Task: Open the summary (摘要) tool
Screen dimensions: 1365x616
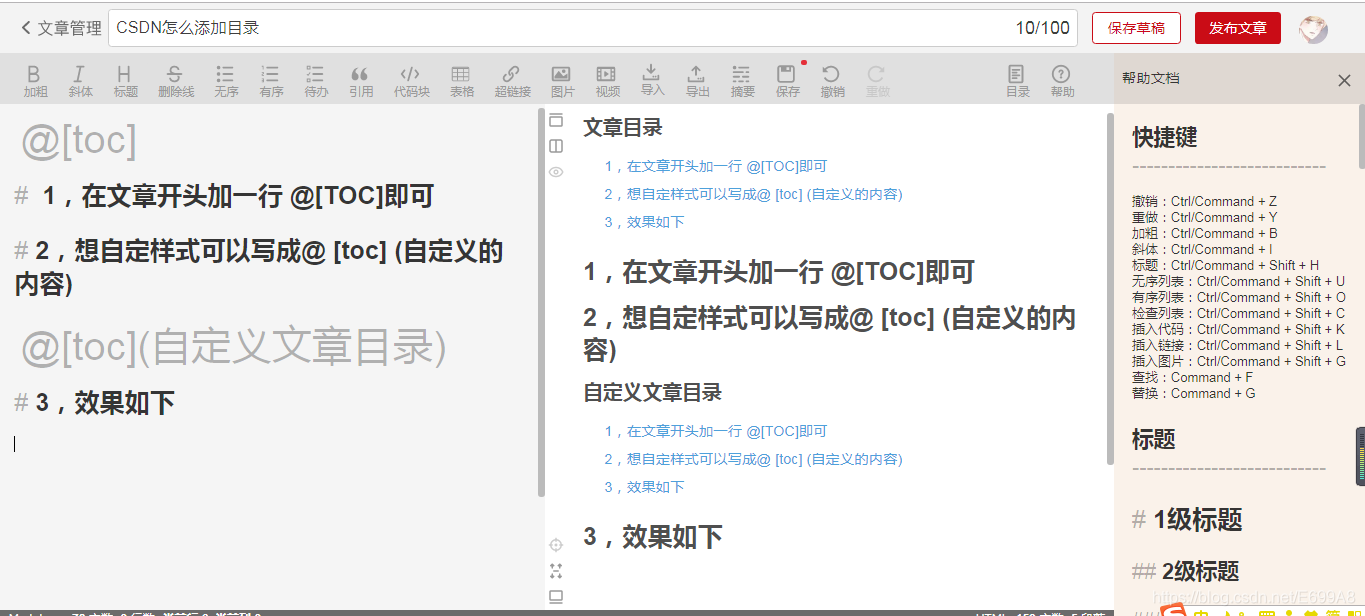Action: pyautogui.click(x=742, y=81)
